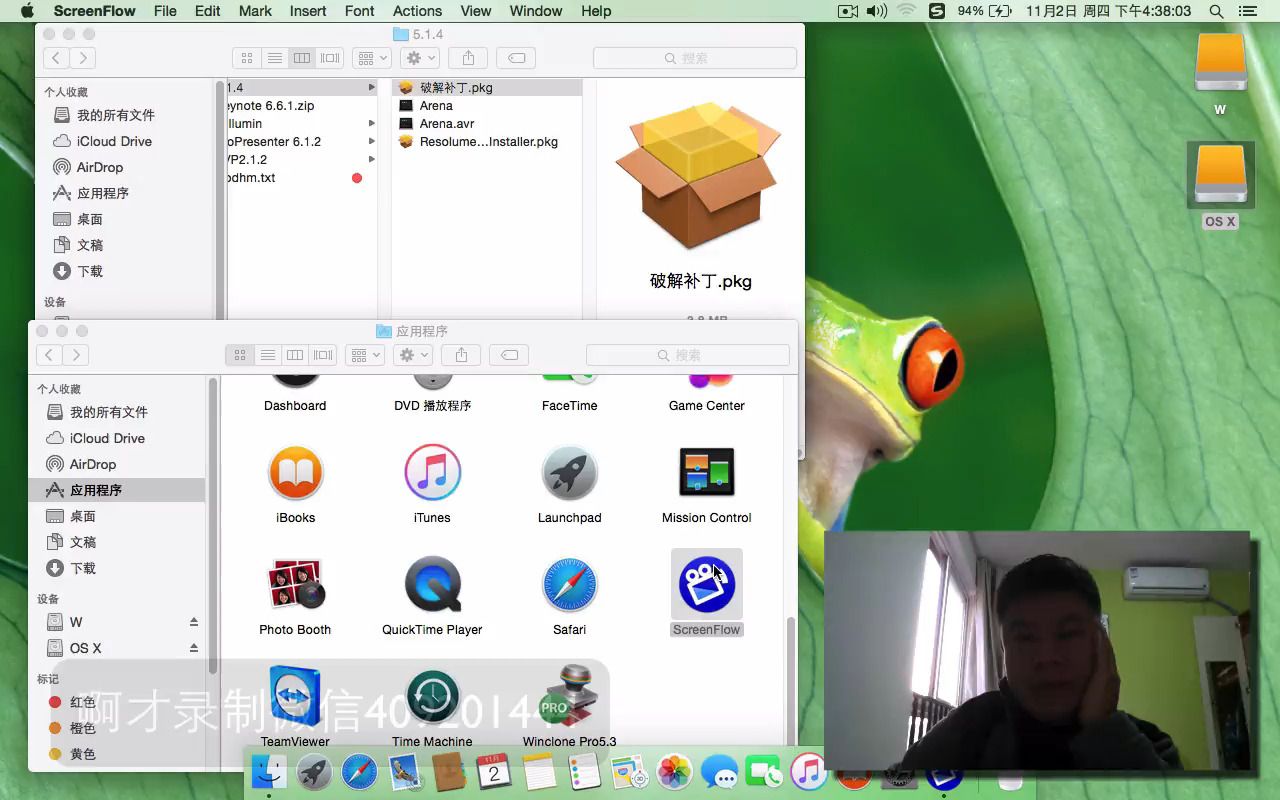
Task: Switch 5.1.4 window to column view
Action: click(x=302, y=58)
